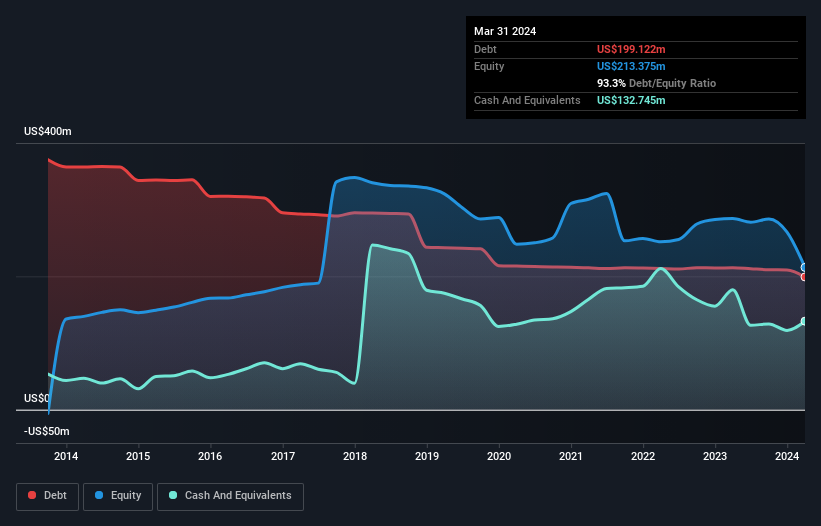
Task: Click the 2023 x-axis label
Action: tap(715, 456)
